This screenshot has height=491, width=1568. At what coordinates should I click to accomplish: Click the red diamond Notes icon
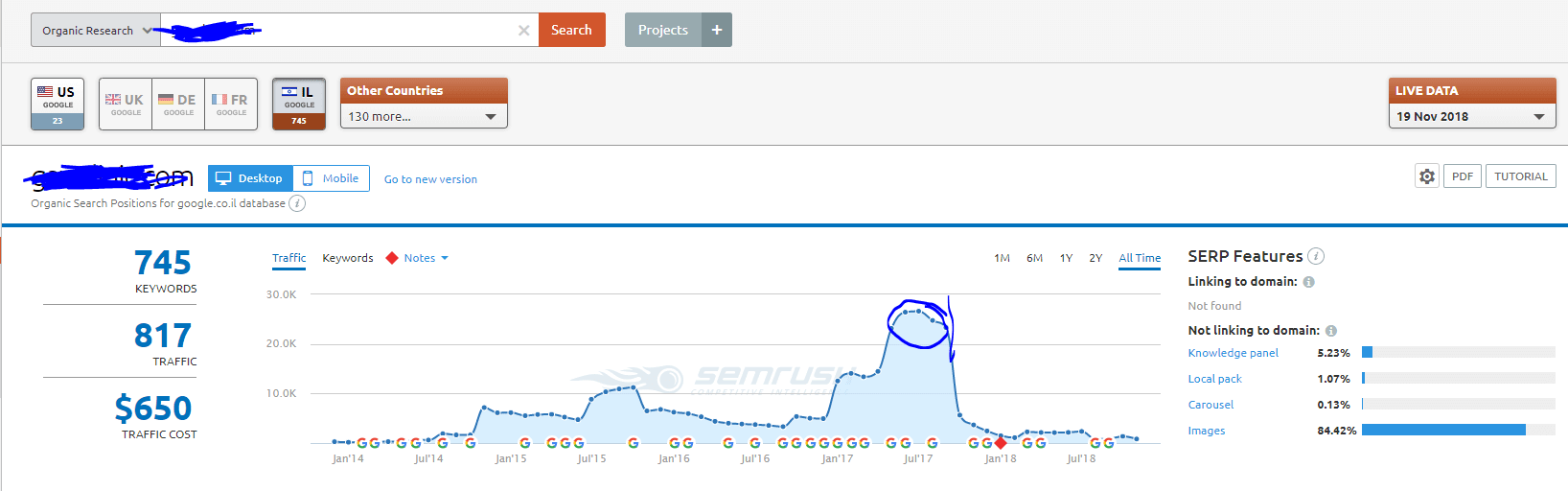392,258
